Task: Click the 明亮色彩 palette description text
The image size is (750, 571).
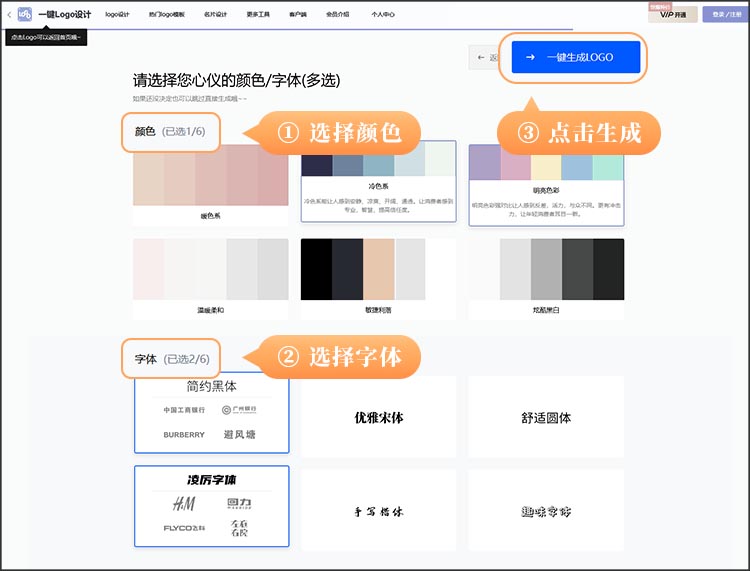Action: 546,209
